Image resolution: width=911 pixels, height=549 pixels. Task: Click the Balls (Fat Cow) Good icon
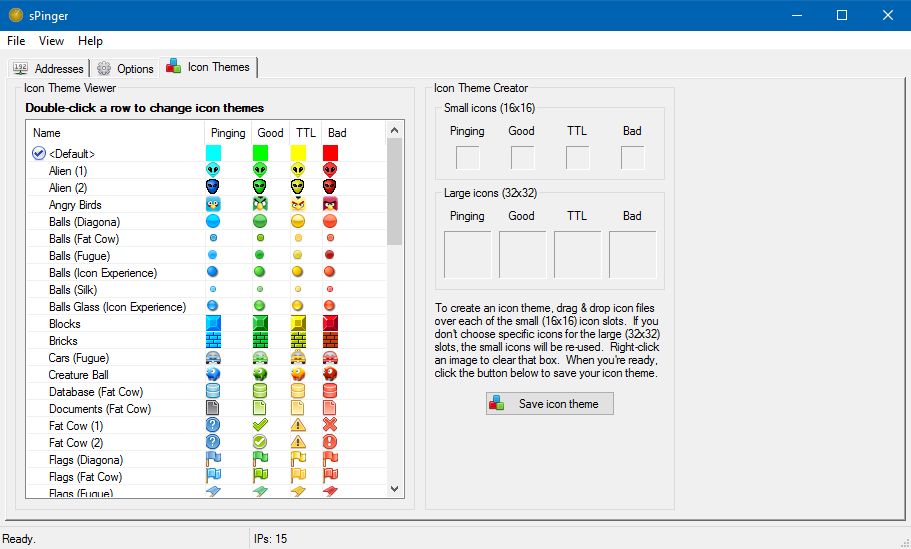coord(260,238)
